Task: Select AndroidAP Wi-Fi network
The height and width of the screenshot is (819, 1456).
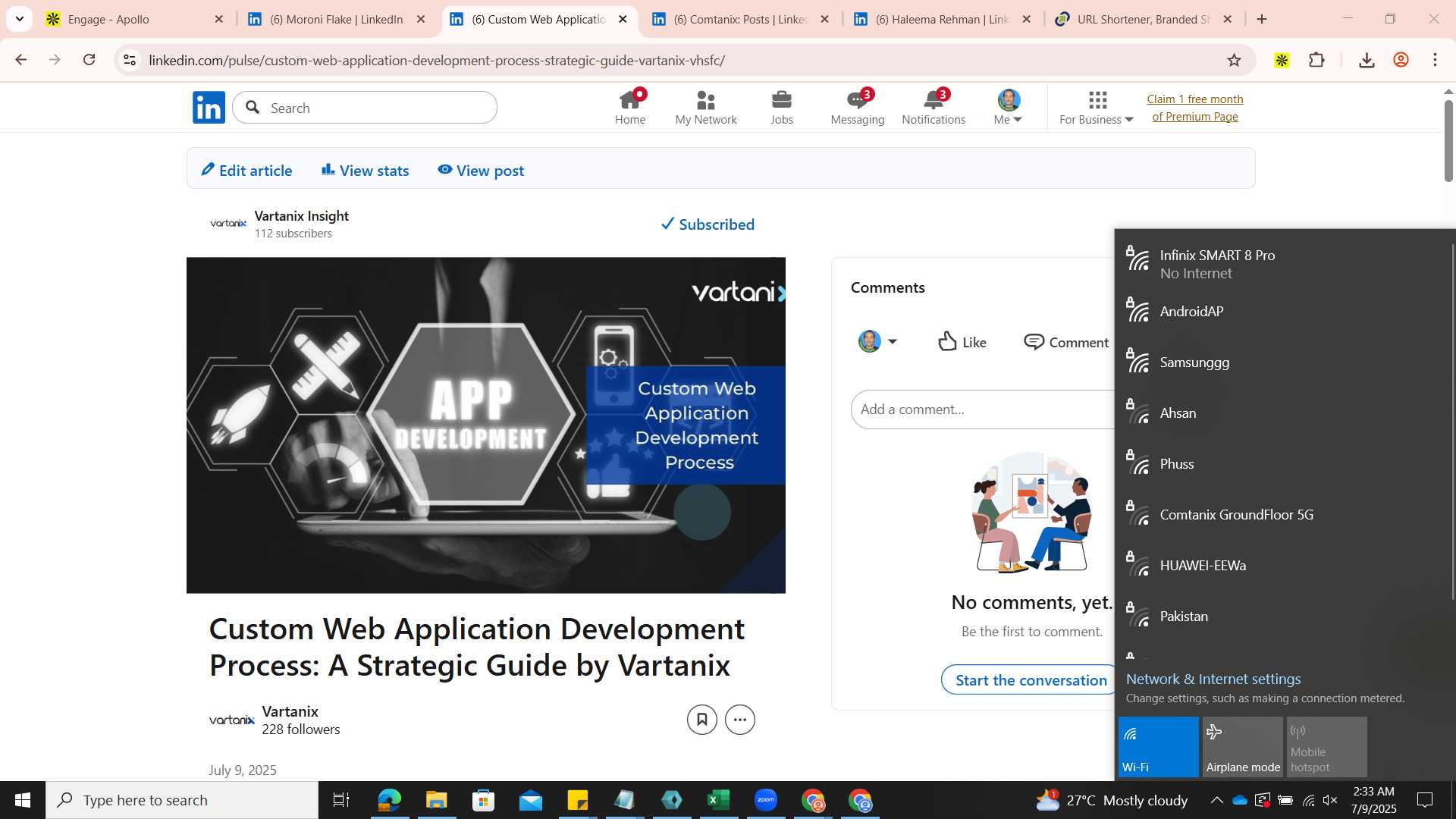Action: point(1282,312)
